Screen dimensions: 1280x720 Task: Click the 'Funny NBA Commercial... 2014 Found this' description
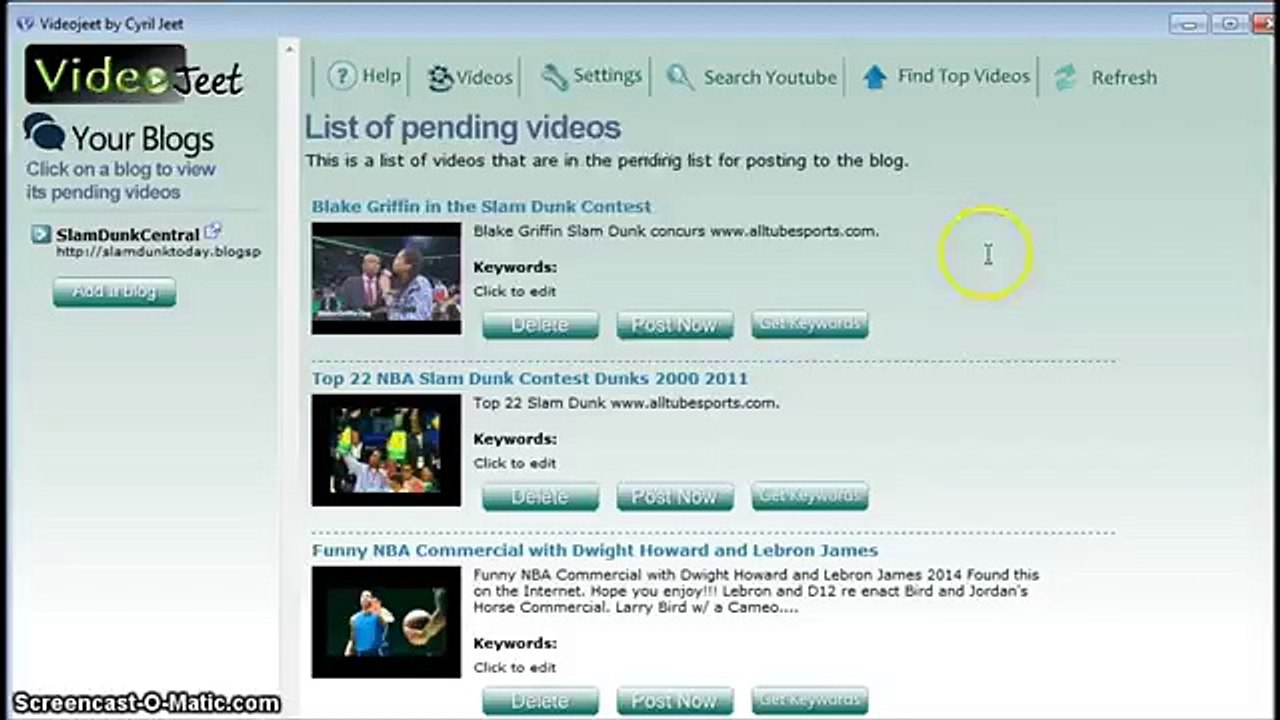coord(756,591)
